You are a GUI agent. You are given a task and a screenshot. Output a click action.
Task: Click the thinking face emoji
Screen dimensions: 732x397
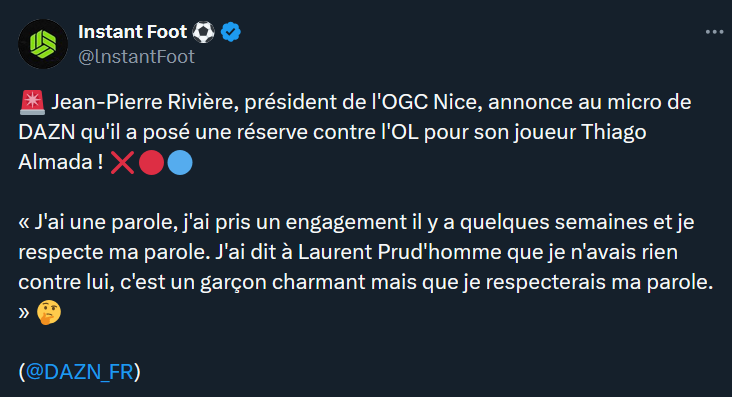49,312
